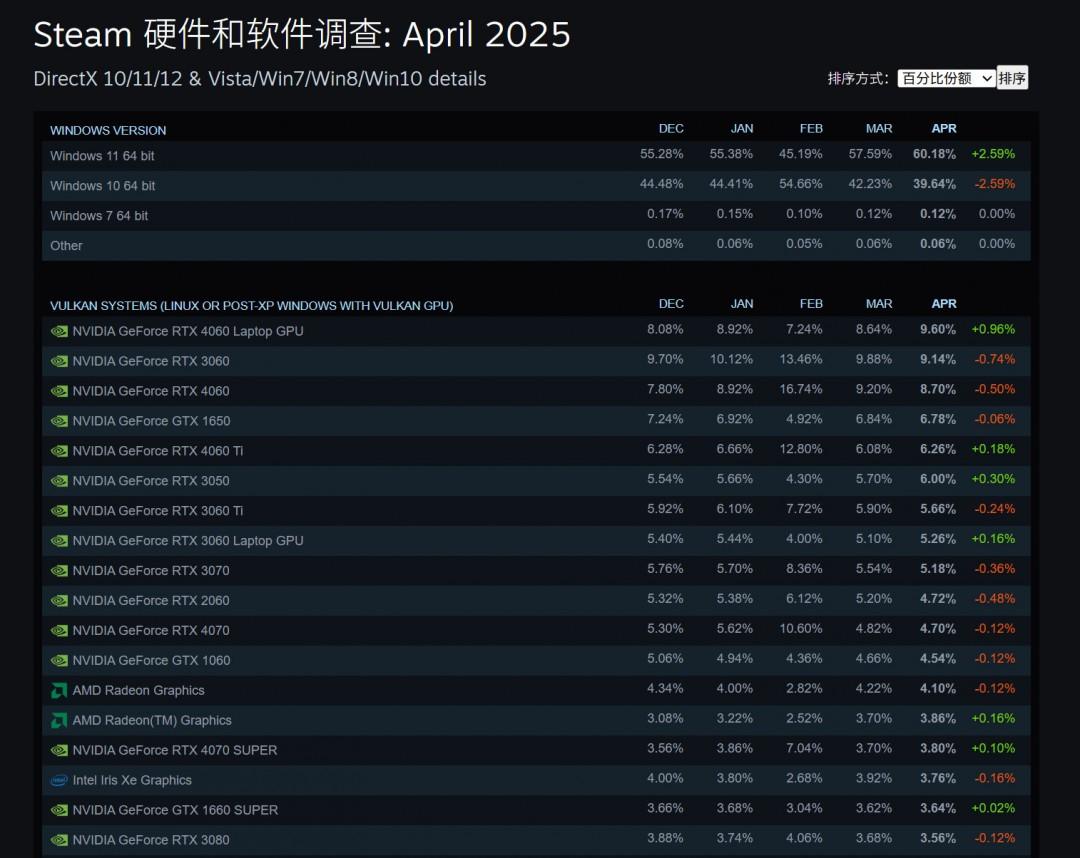Click the NVIDIA icon beside RTX 4060 Laptop GPU

[58, 330]
